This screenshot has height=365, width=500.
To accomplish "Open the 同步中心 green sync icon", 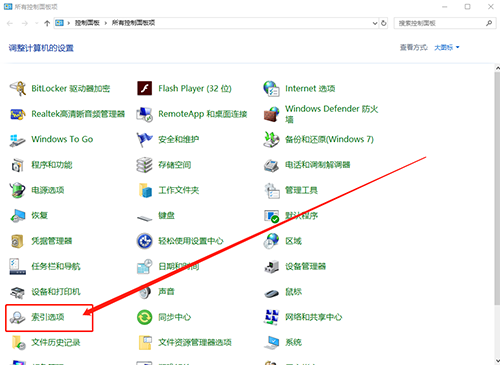I will (x=145, y=317).
